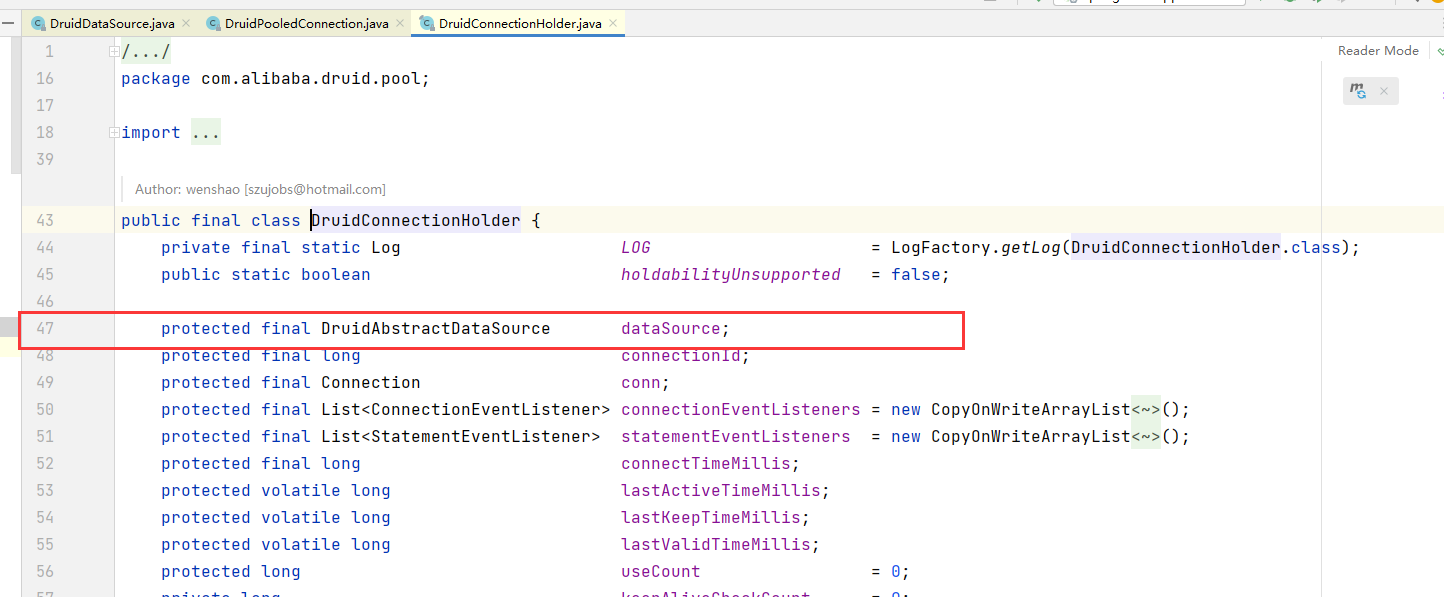
Task: Click connectionEventListeners field on line 50
Action: [x=741, y=410]
